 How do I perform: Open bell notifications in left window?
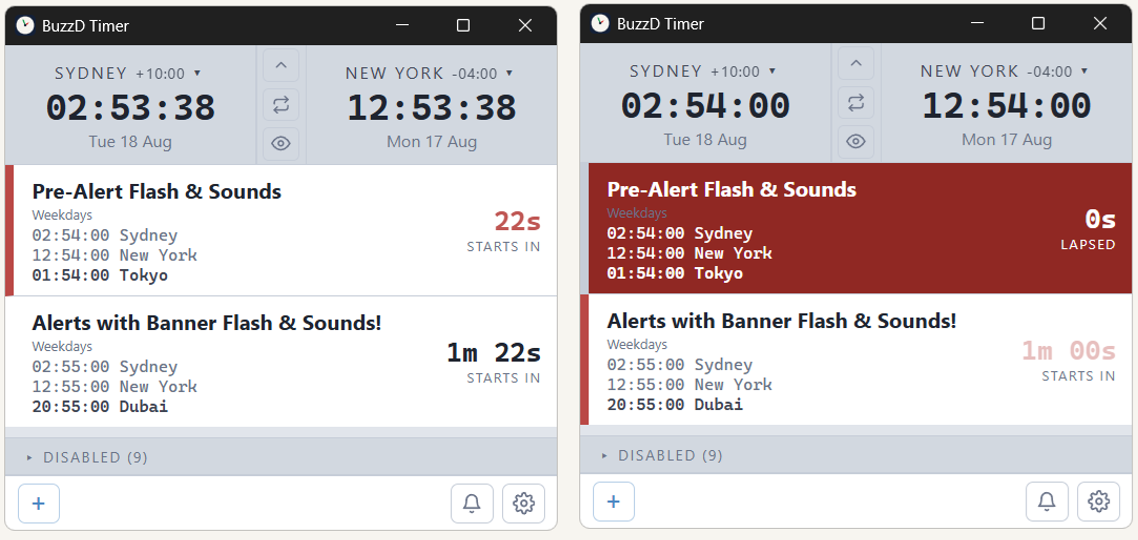pos(472,503)
